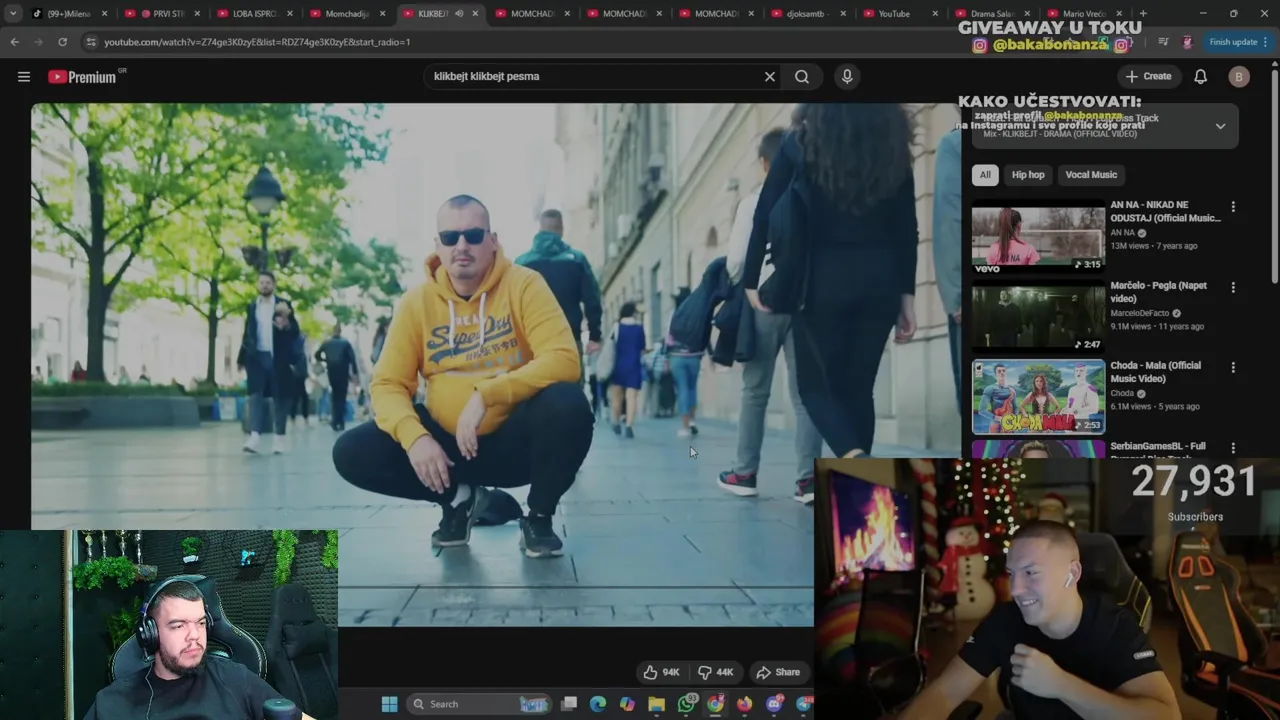Switch to Chrome in the taskbar
The image size is (1280, 720).
pyautogui.click(x=715, y=704)
